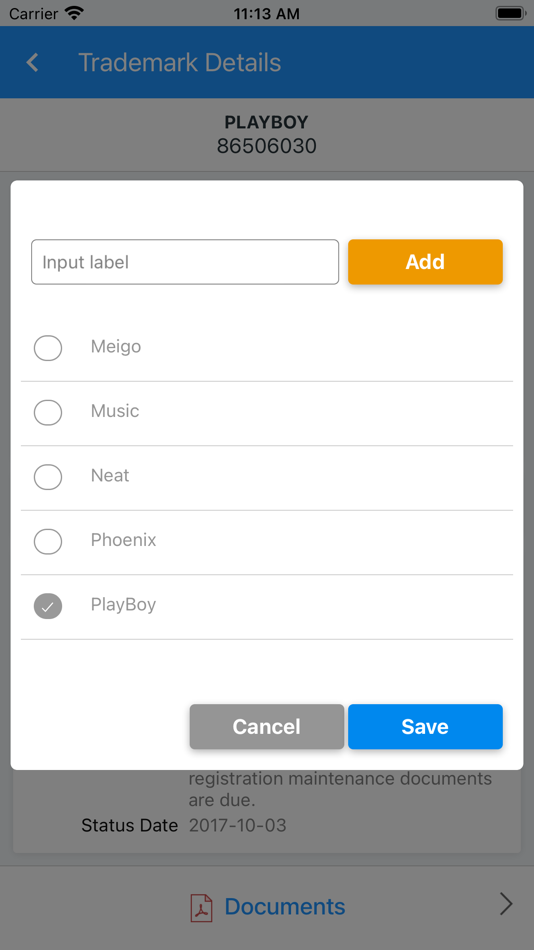
Task: Expand Documents with right chevron
Action: [x=506, y=905]
